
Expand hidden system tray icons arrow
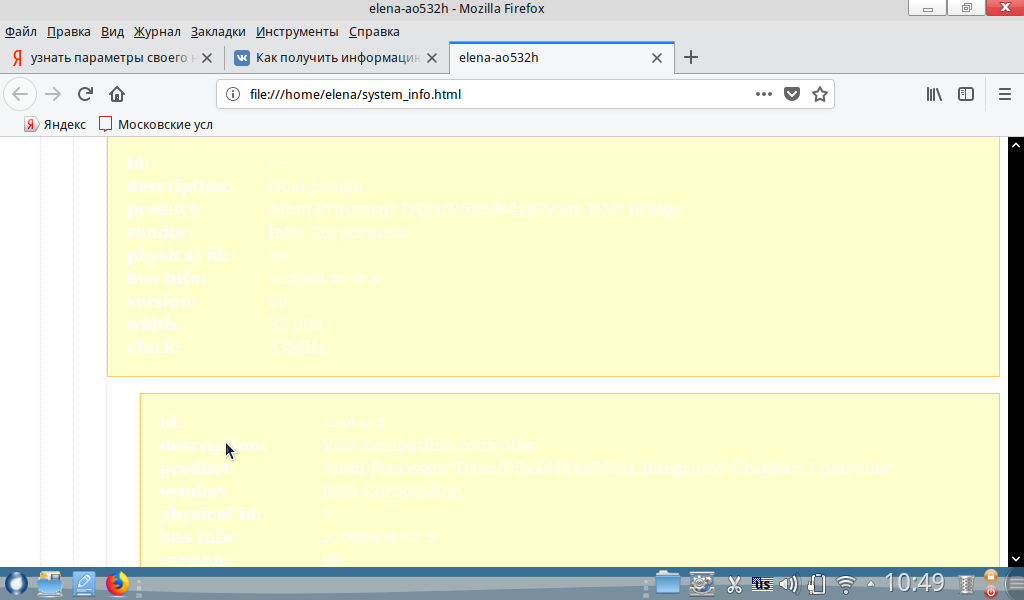coord(871,584)
